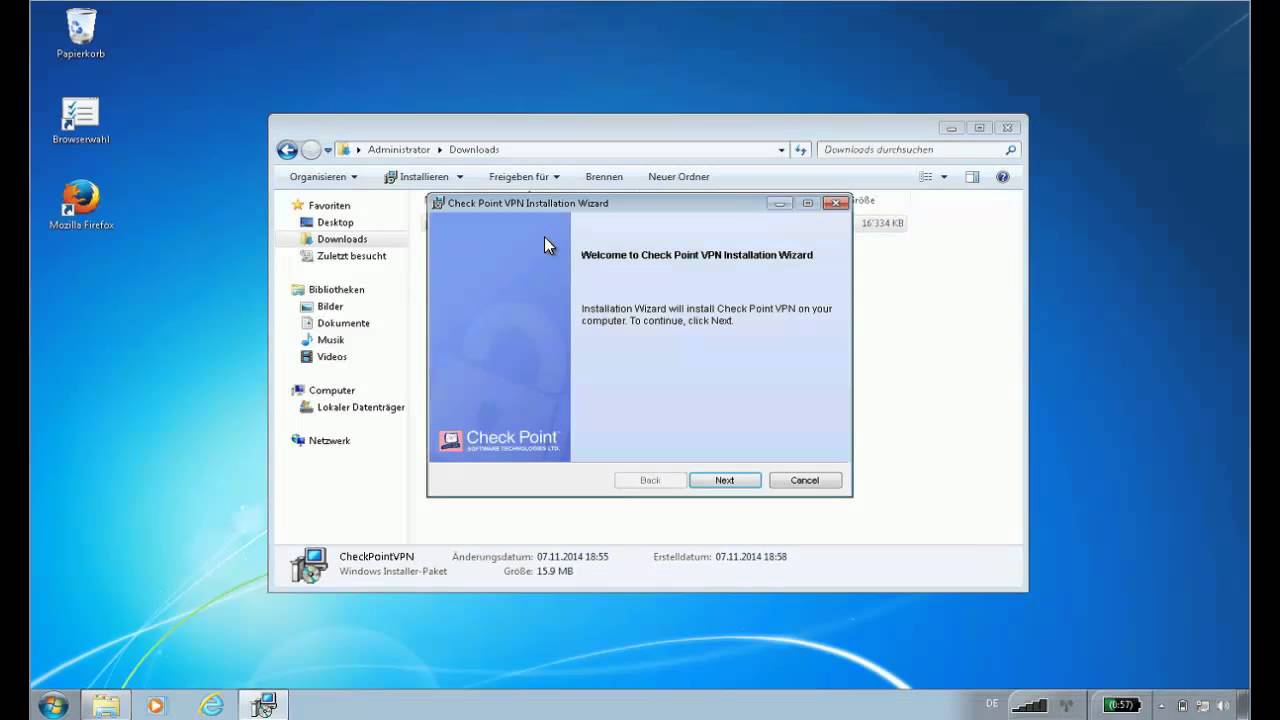Image resolution: width=1280 pixels, height=720 pixels.
Task: Click the installer wizard taskbar button
Action: coord(264,705)
